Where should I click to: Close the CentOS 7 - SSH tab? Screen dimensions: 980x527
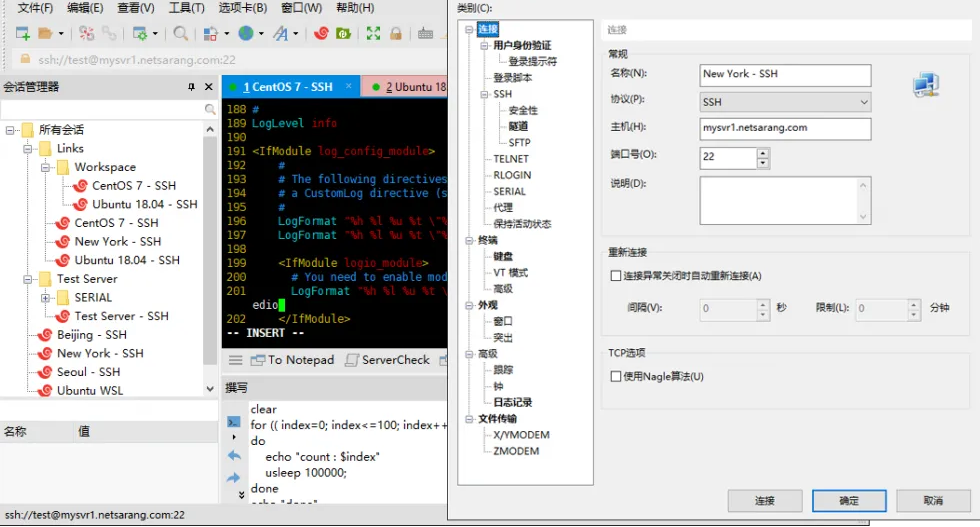click(x=349, y=86)
